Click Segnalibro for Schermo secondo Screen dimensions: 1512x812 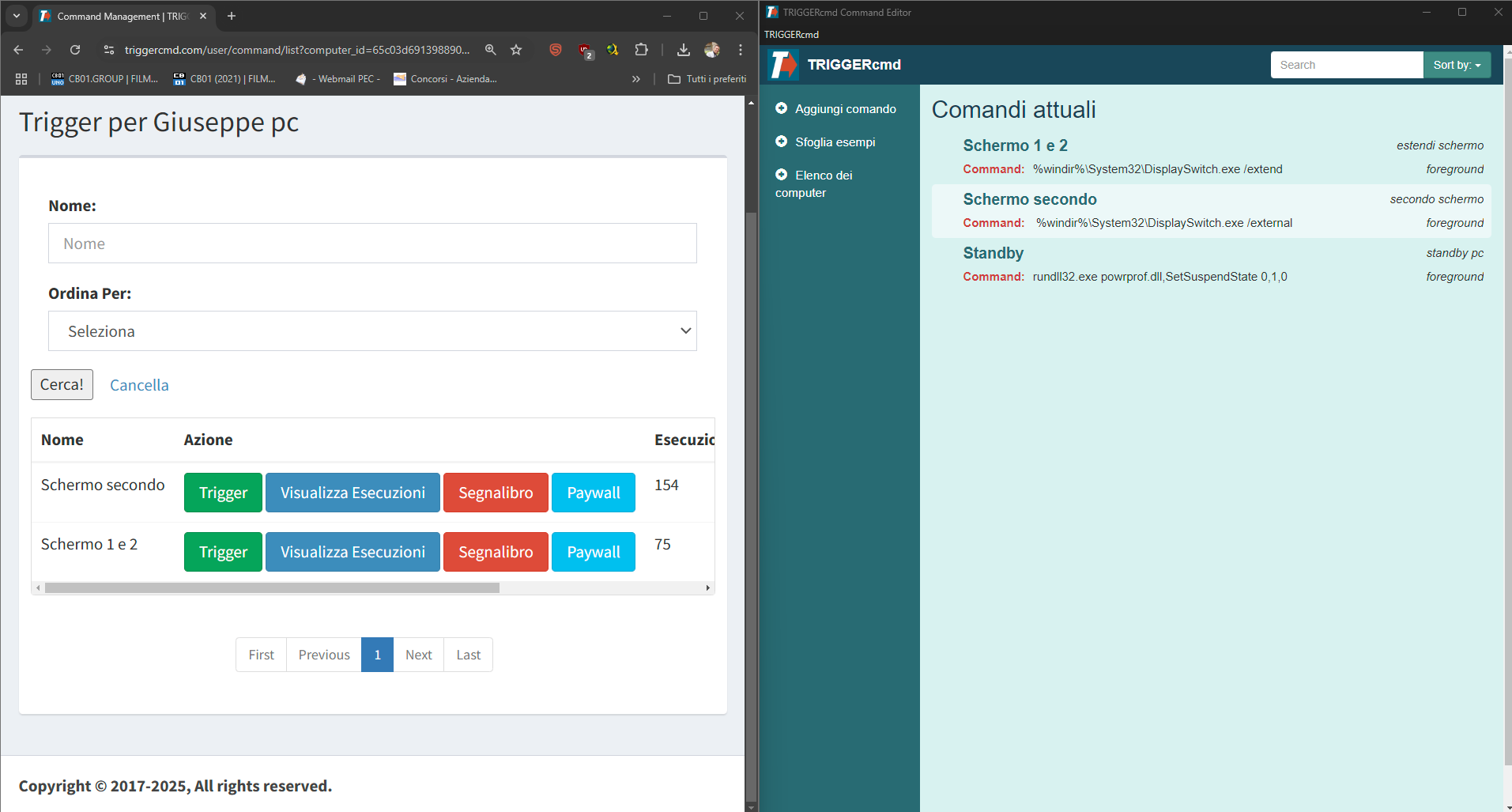tap(496, 493)
